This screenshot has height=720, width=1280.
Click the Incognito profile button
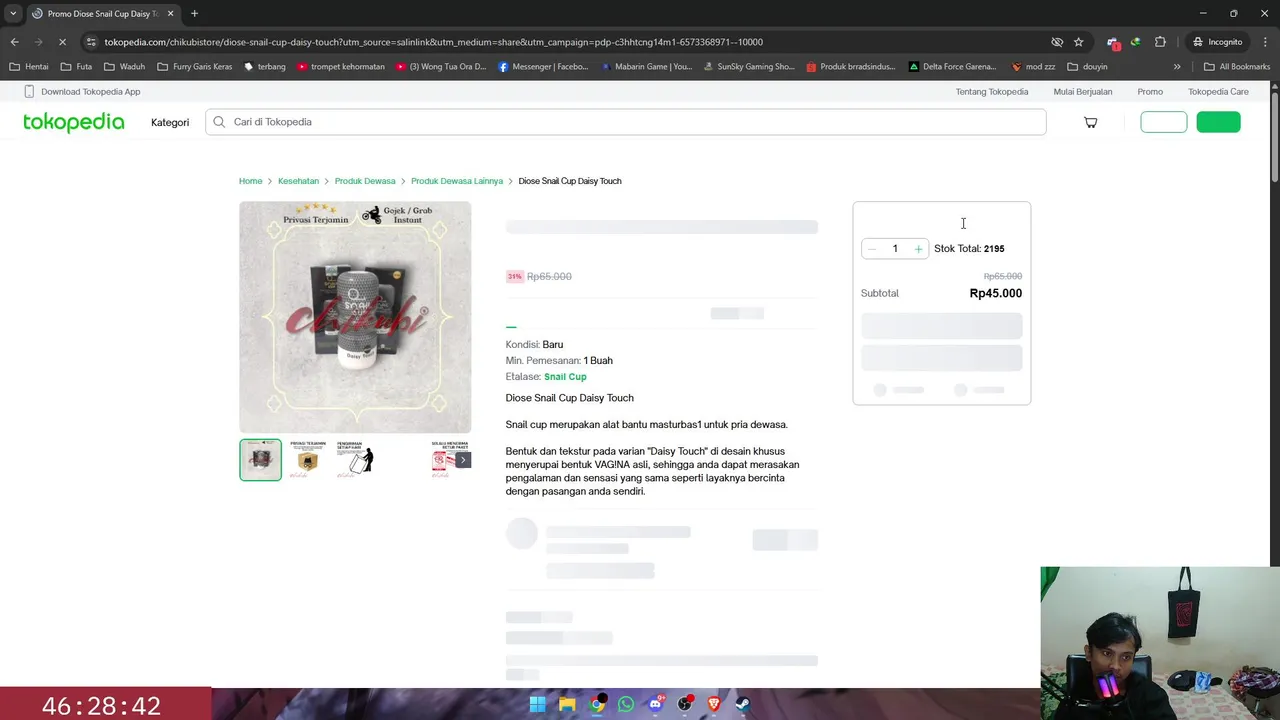coord(1218,42)
